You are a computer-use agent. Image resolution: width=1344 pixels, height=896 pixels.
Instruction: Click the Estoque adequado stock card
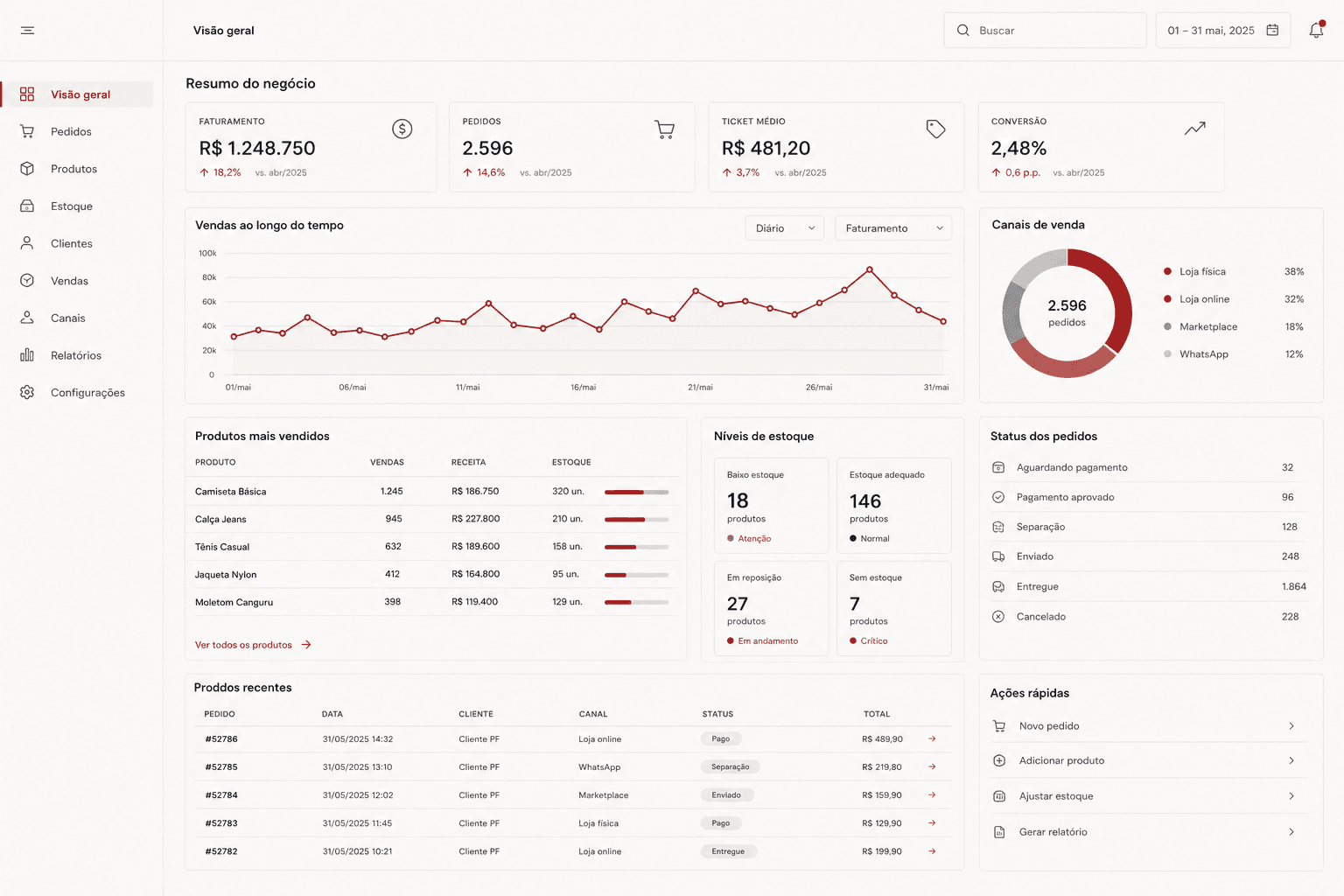(x=894, y=506)
